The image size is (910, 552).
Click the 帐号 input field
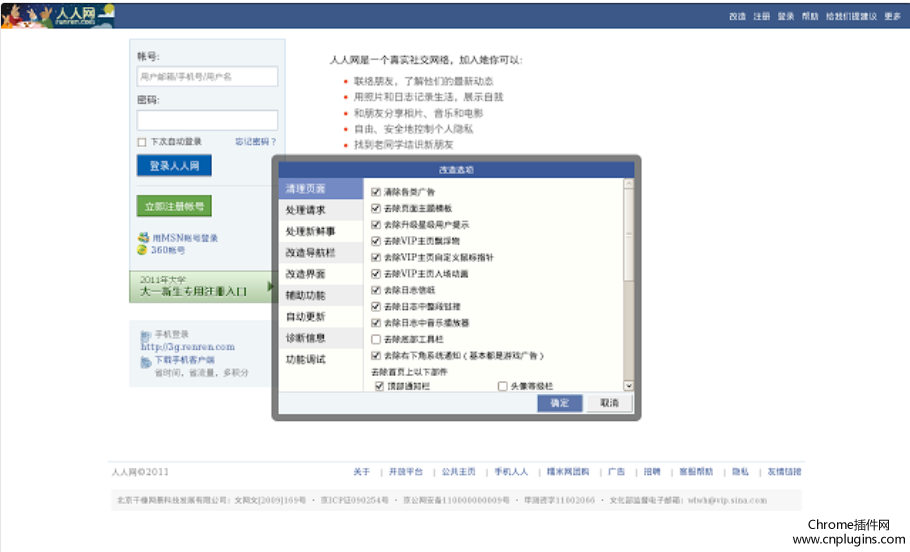click(207, 77)
